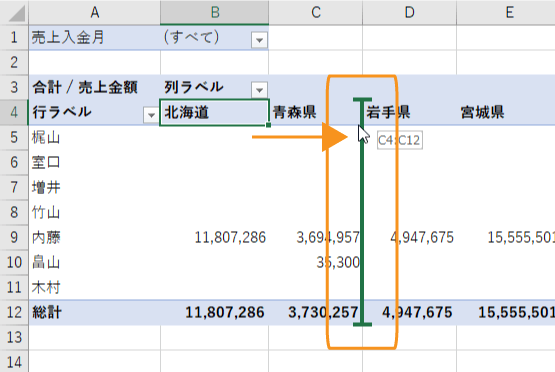
Task: Select row 2 header
Action: [14, 62]
